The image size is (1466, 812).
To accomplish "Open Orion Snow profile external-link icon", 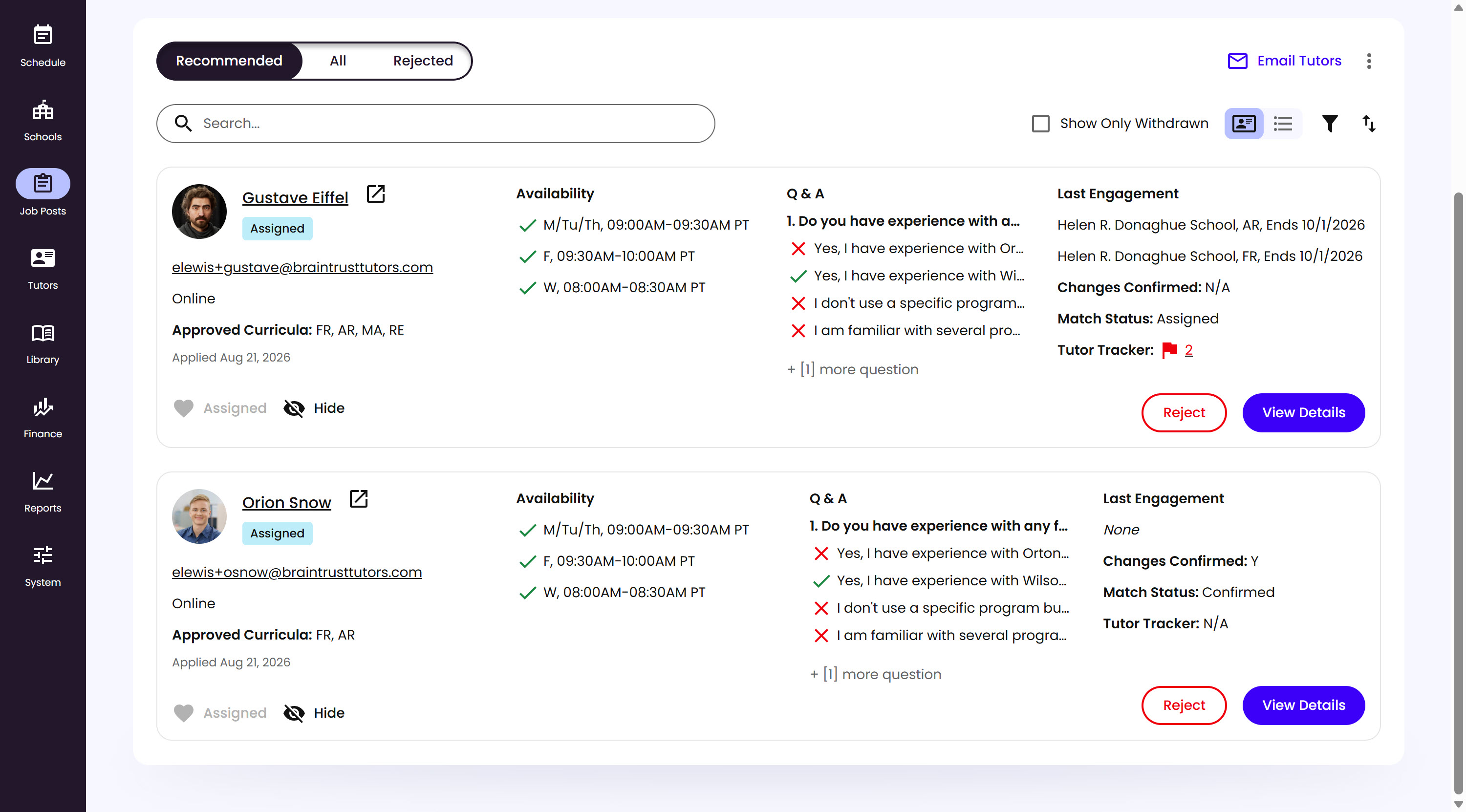I will pyautogui.click(x=359, y=499).
